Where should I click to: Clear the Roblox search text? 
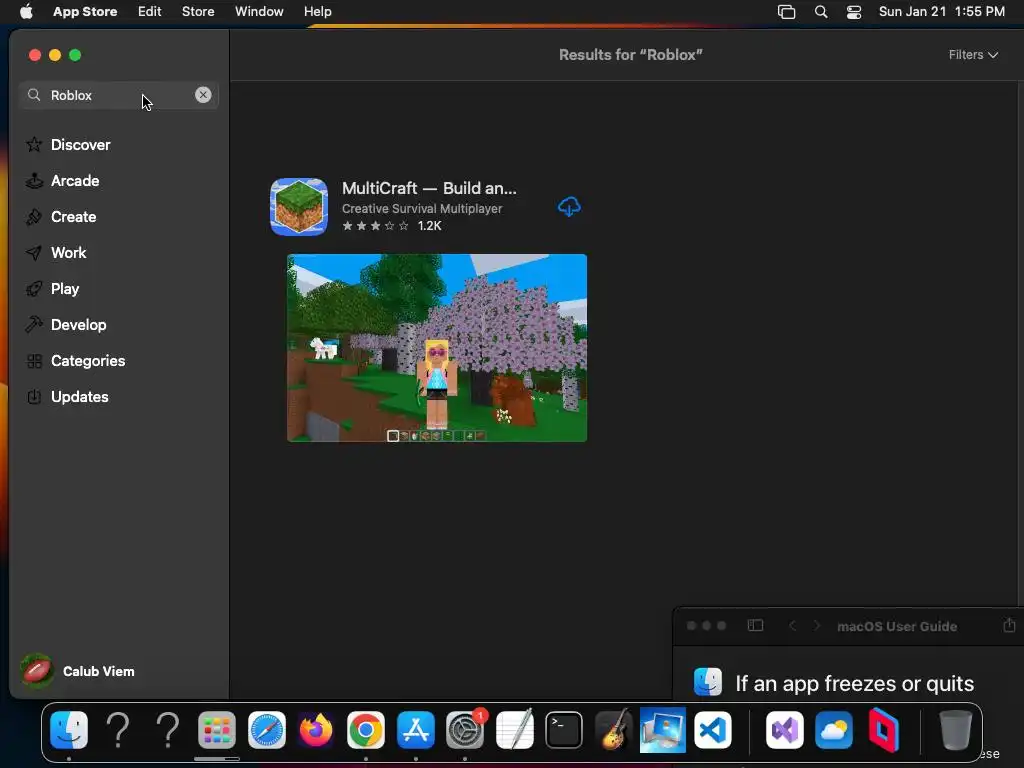click(203, 95)
